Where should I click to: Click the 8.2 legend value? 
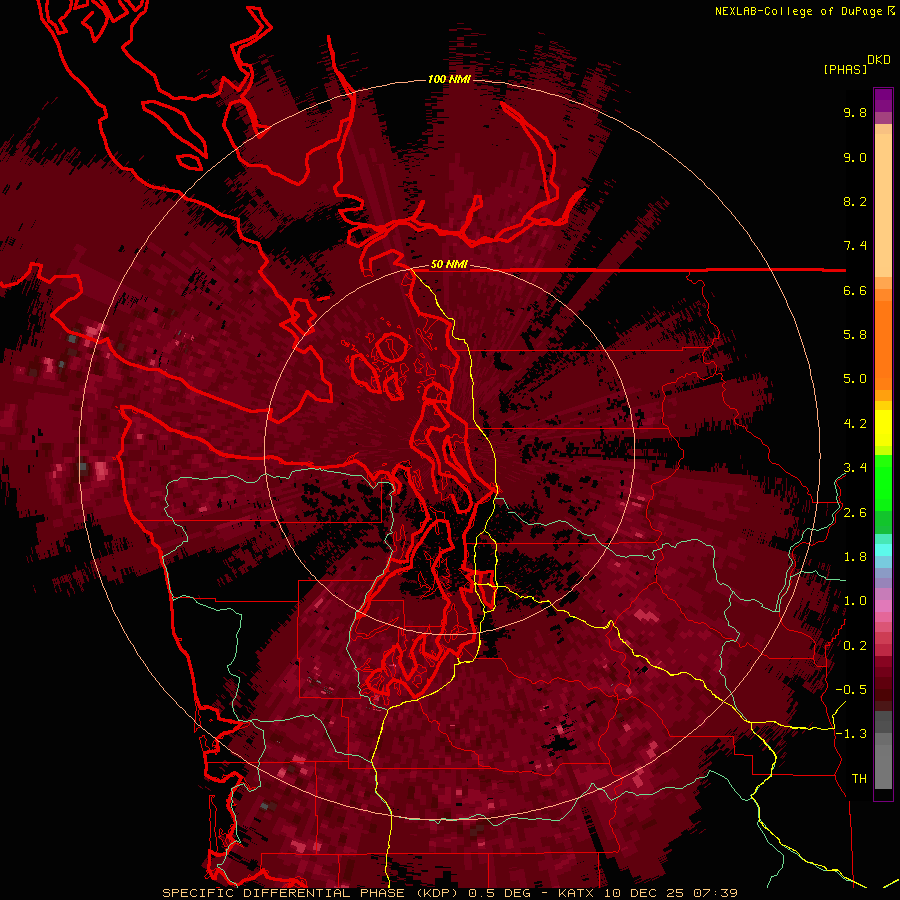point(855,201)
